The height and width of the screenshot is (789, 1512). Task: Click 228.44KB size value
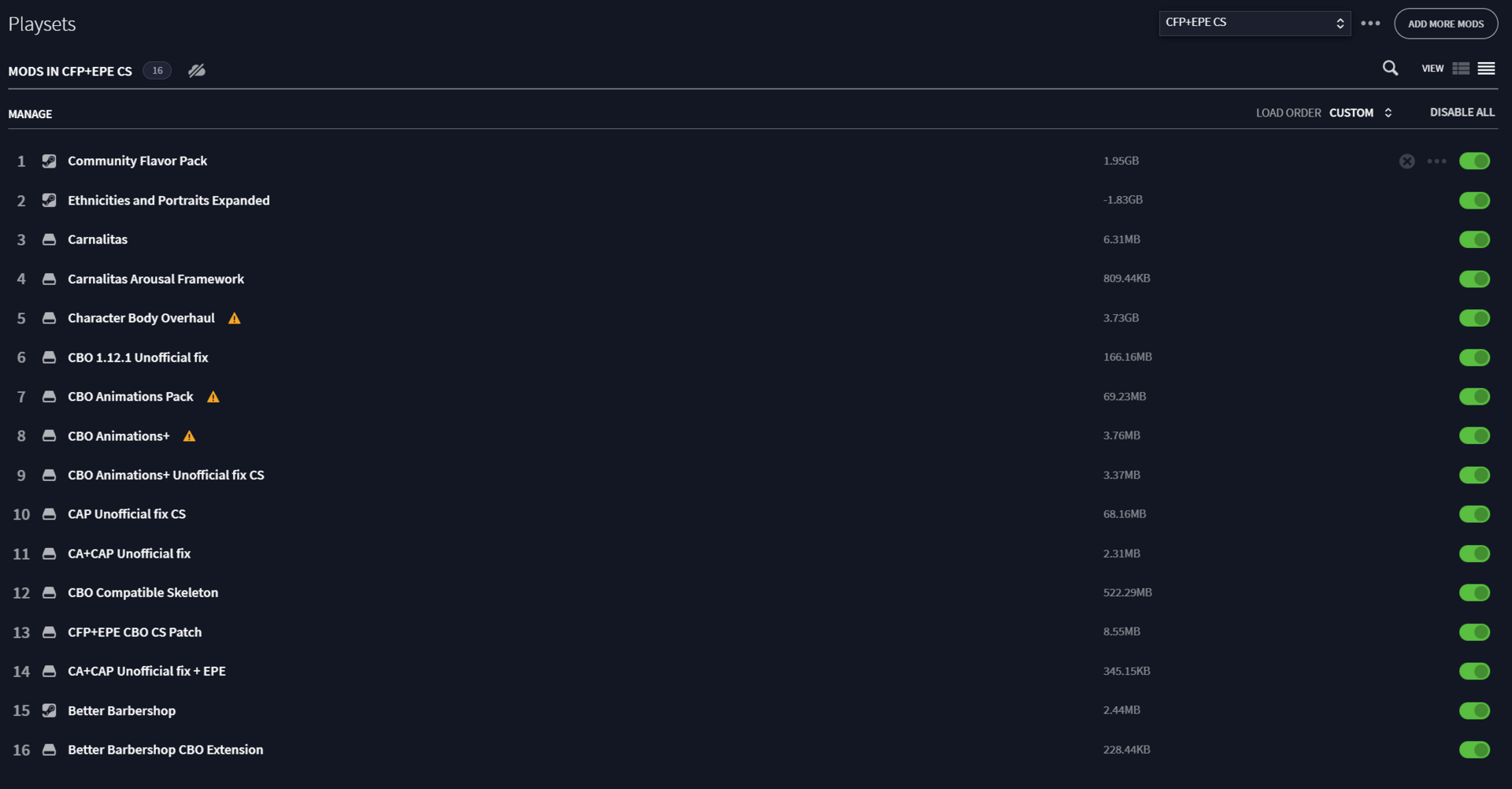(x=1126, y=750)
